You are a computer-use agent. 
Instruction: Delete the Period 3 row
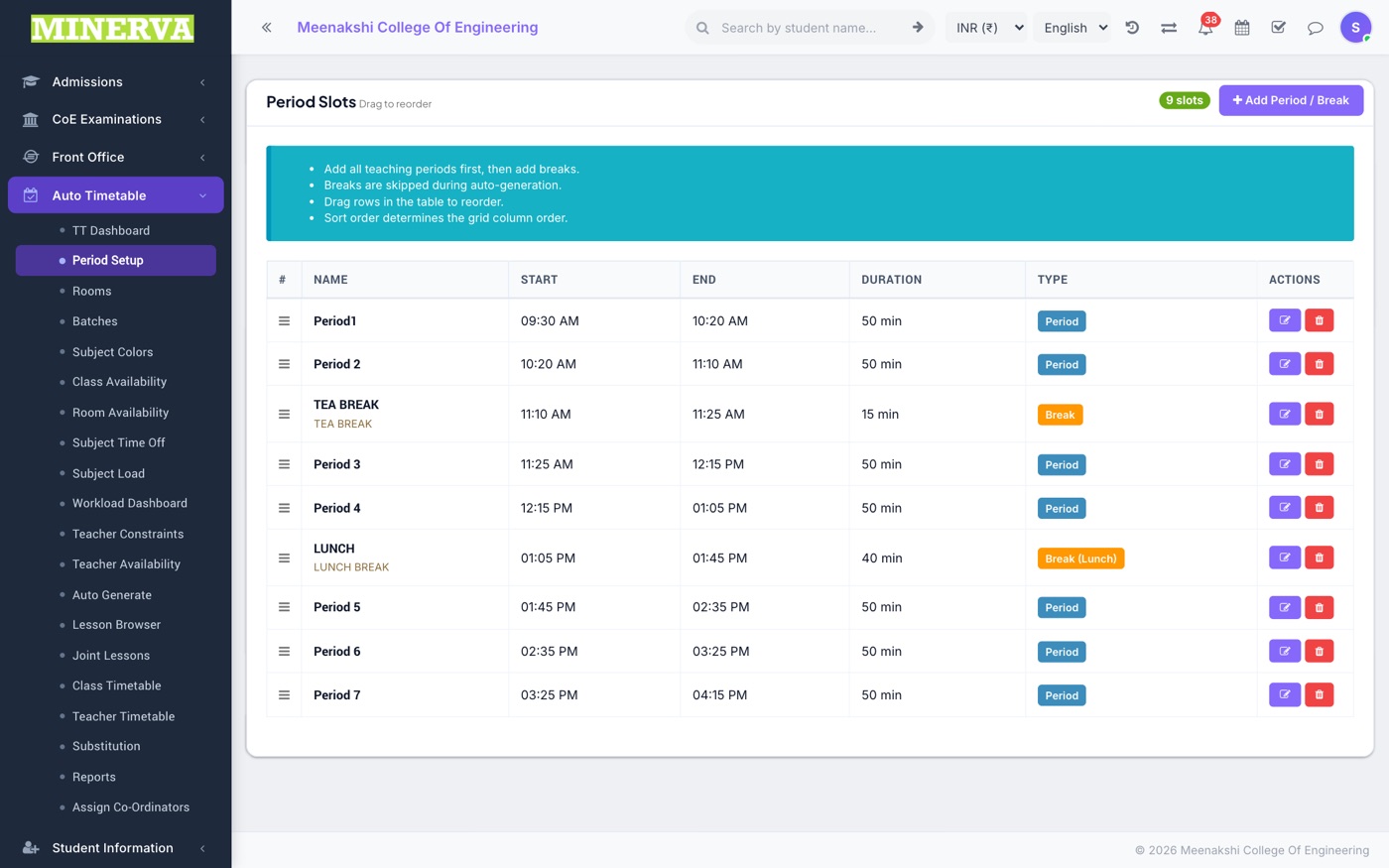[x=1320, y=464]
